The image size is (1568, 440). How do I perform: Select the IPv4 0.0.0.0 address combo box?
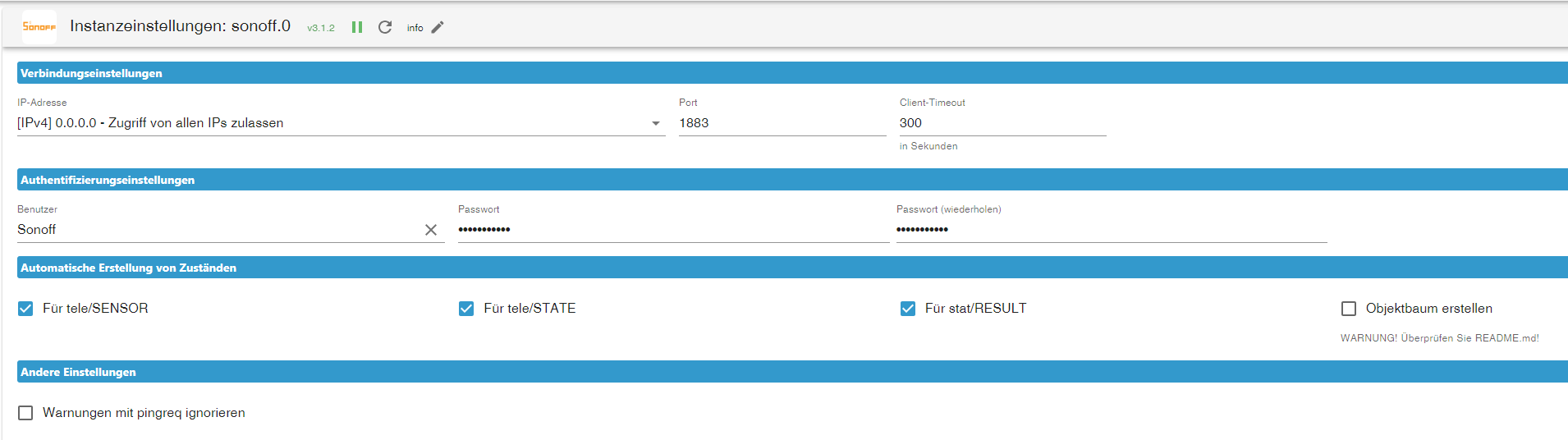[341, 123]
